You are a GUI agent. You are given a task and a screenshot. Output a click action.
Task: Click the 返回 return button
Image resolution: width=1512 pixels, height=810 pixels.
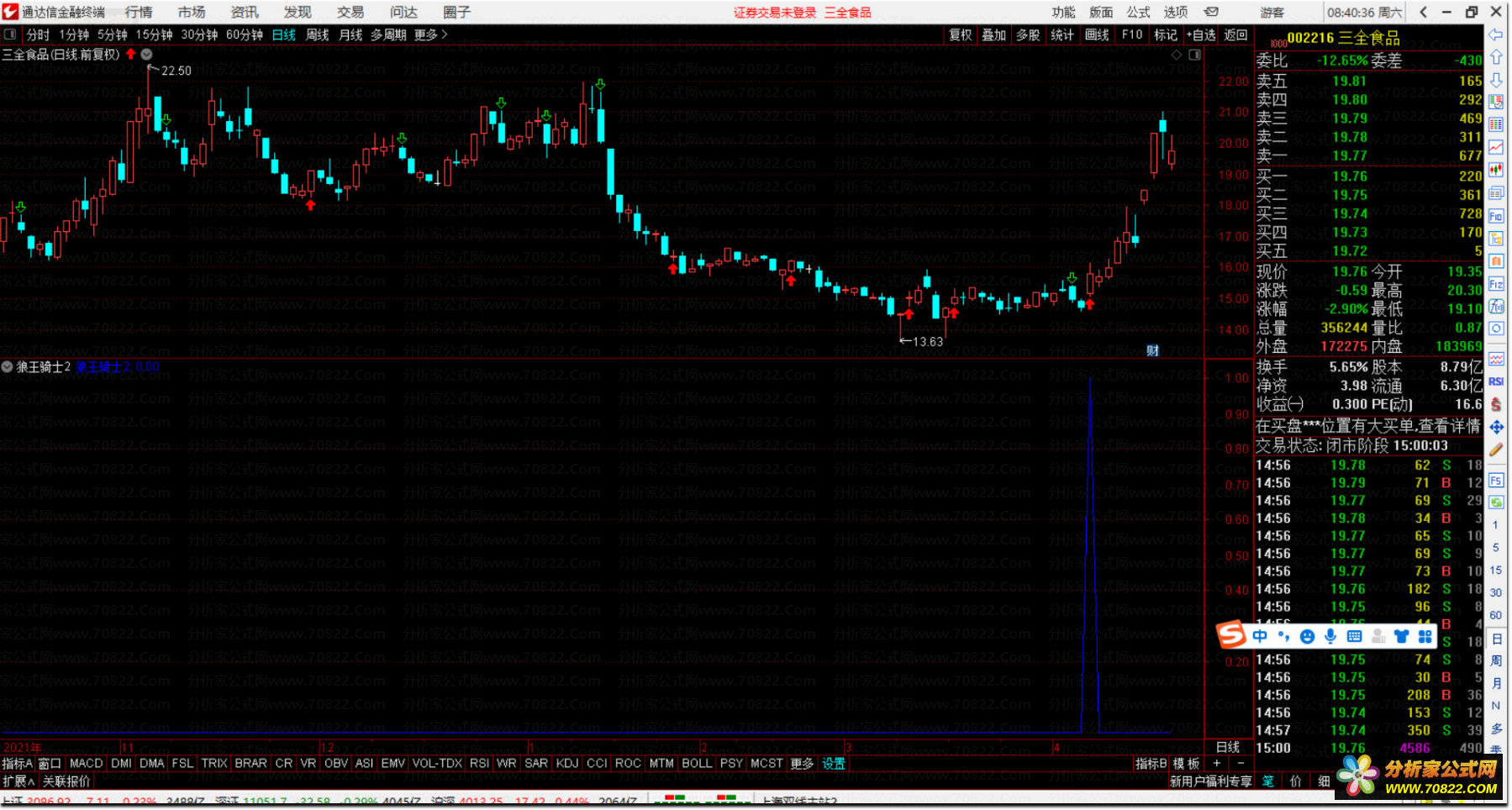pyautogui.click(x=1235, y=34)
